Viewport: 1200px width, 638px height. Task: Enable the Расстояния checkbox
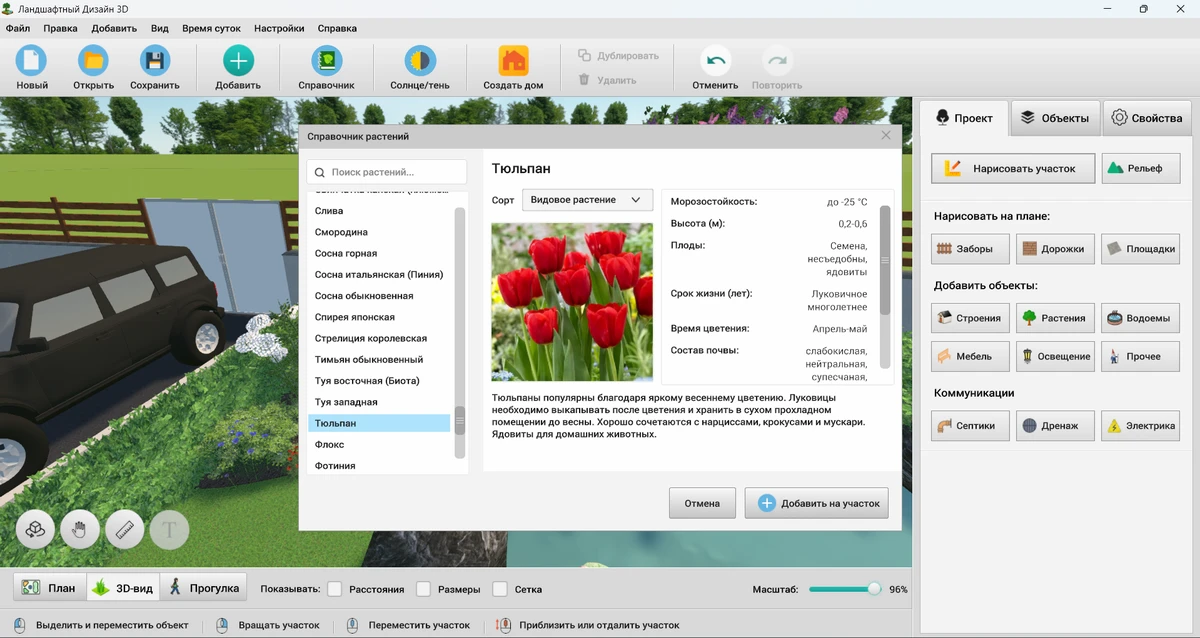click(334, 588)
